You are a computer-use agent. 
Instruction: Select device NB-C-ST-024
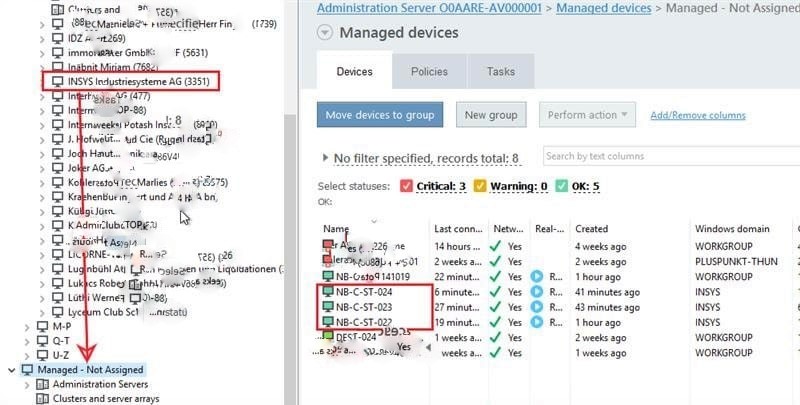(364, 292)
